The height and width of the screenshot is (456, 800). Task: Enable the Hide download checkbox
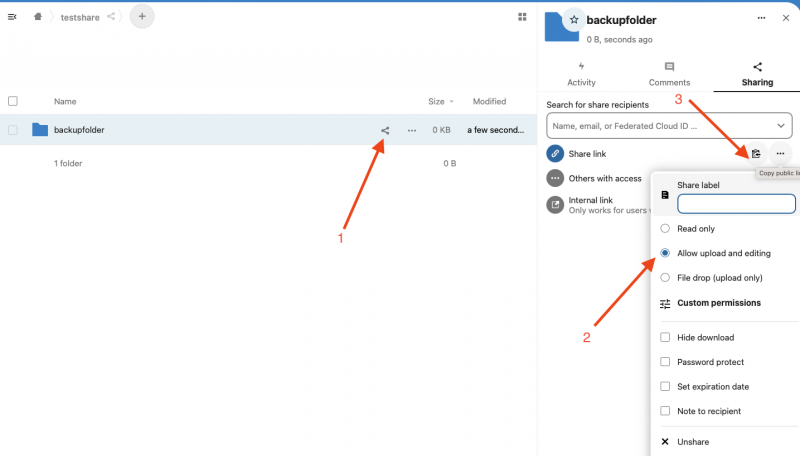(666, 338)
